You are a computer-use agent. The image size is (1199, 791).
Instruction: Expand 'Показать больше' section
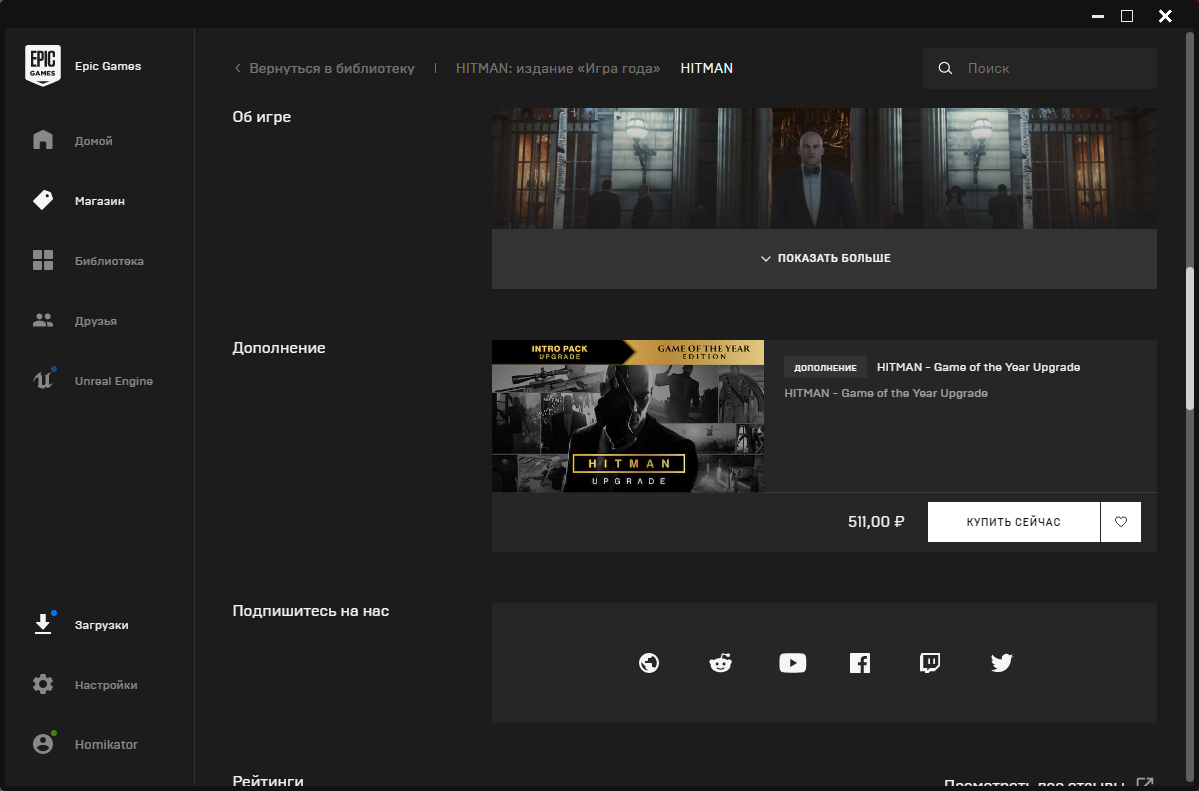824,258
